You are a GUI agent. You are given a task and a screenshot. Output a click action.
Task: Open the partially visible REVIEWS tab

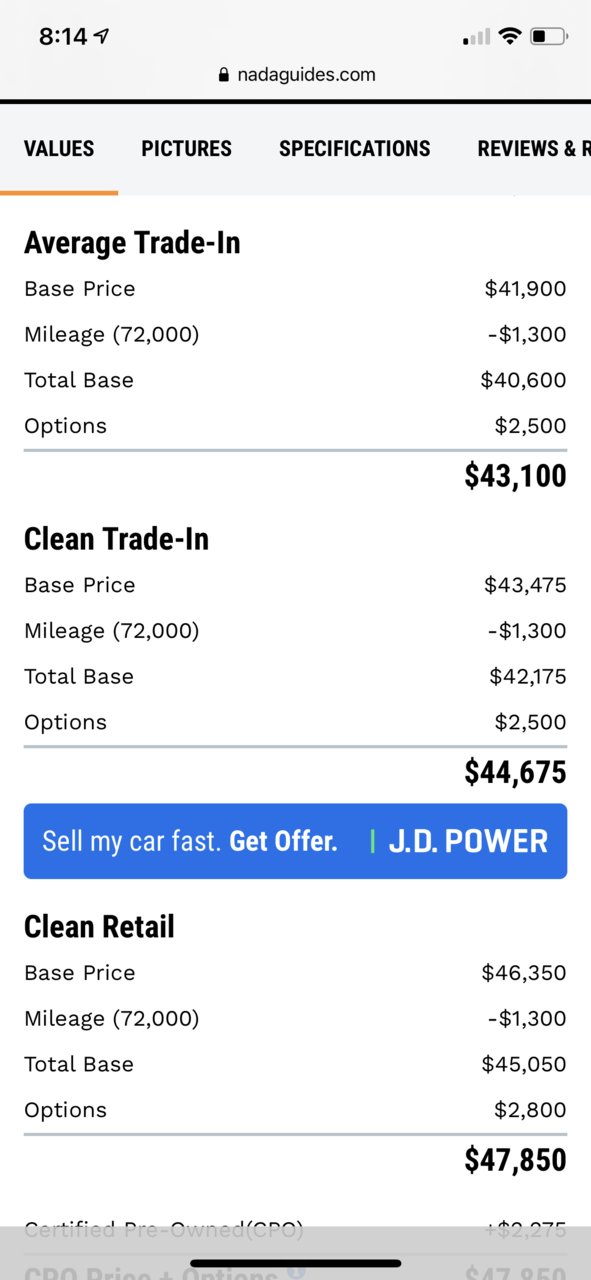click(x=534, y=149)
